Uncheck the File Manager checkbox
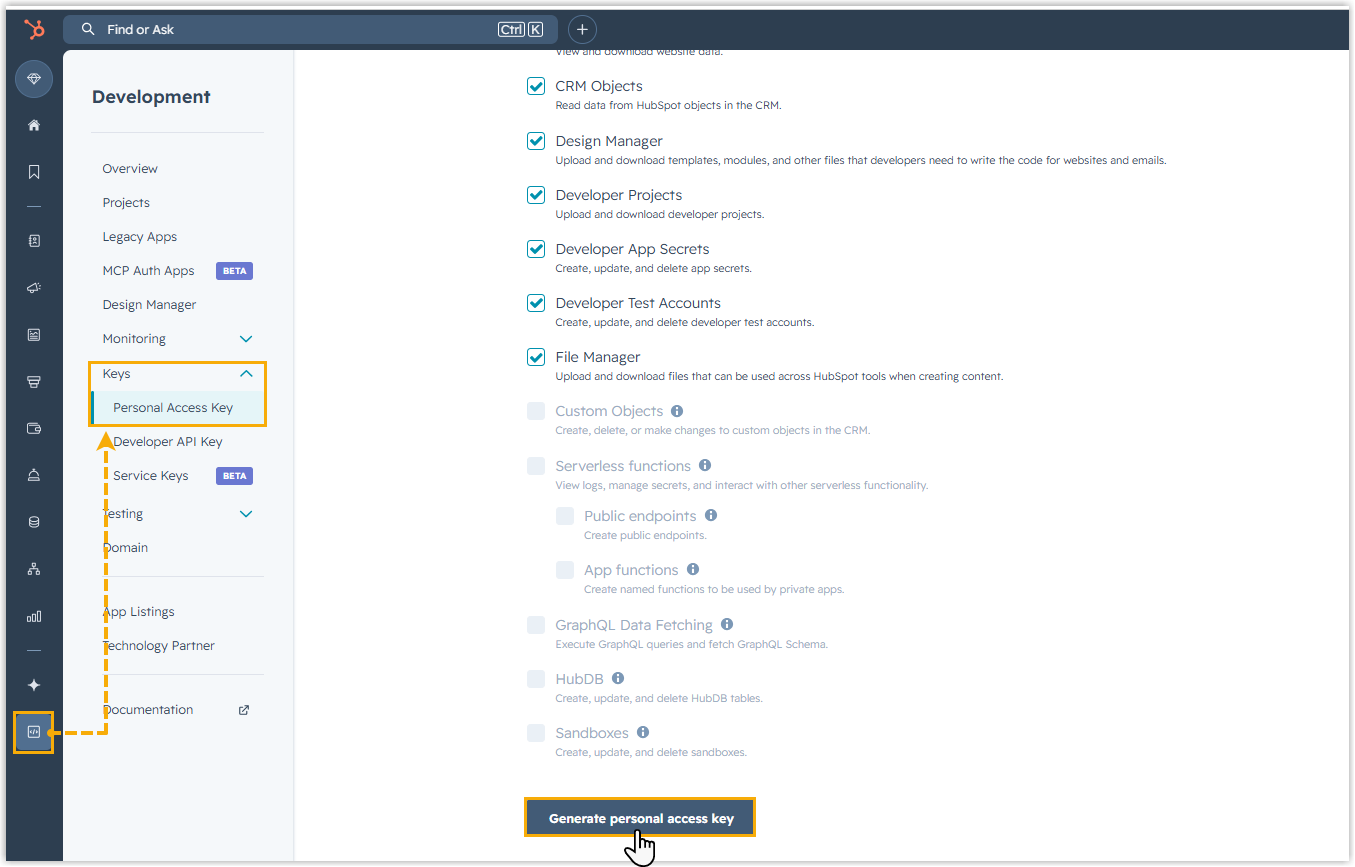Image resolution: width=1355 pixels, height=867 pixels. click(536, 357)
